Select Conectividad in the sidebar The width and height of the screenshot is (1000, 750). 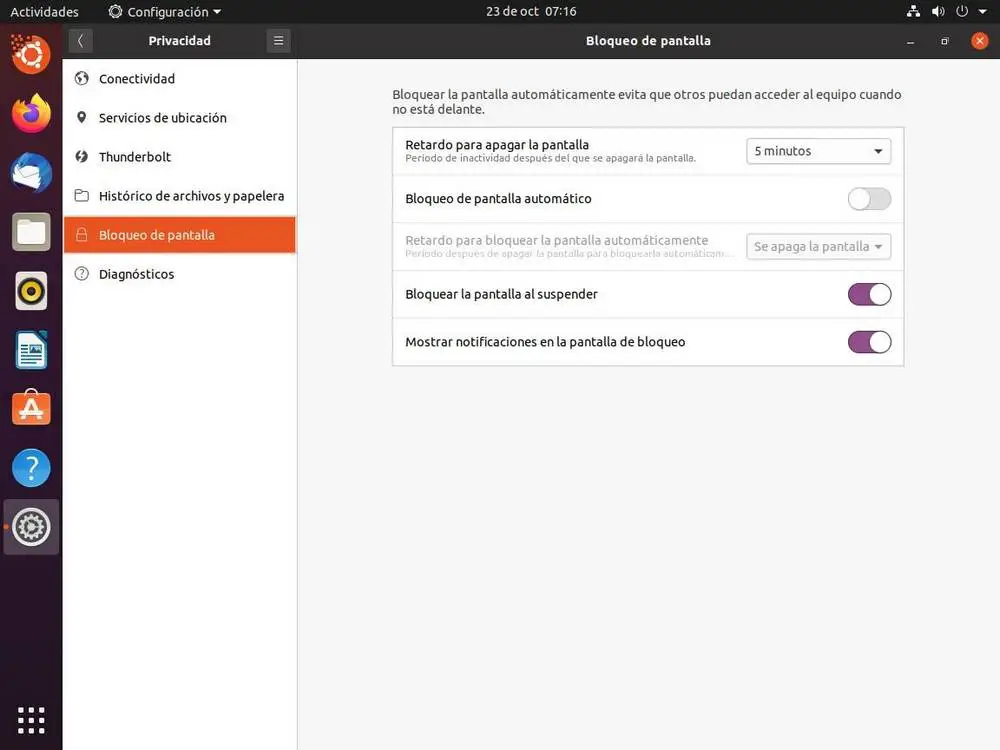[180, 78]
